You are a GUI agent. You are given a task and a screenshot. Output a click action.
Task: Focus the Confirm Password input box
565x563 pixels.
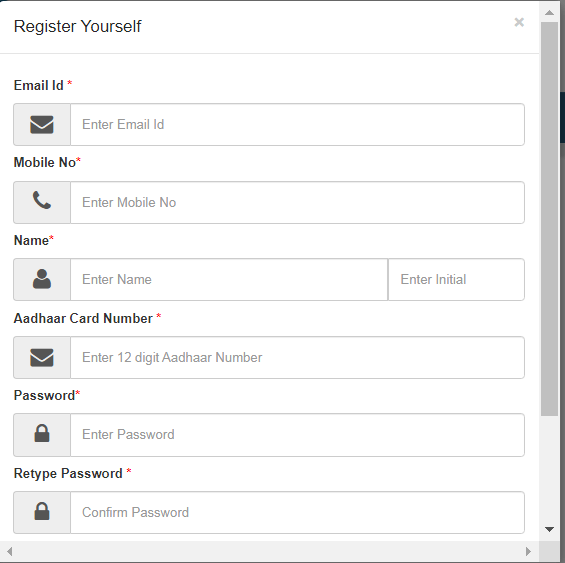point(297,513)
